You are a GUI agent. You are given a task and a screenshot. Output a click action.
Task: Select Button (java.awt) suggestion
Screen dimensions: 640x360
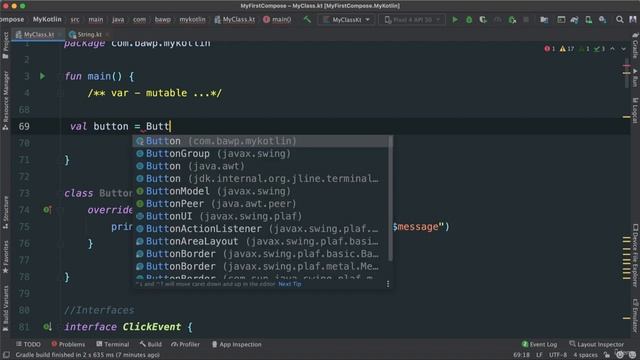coord(261,166)
